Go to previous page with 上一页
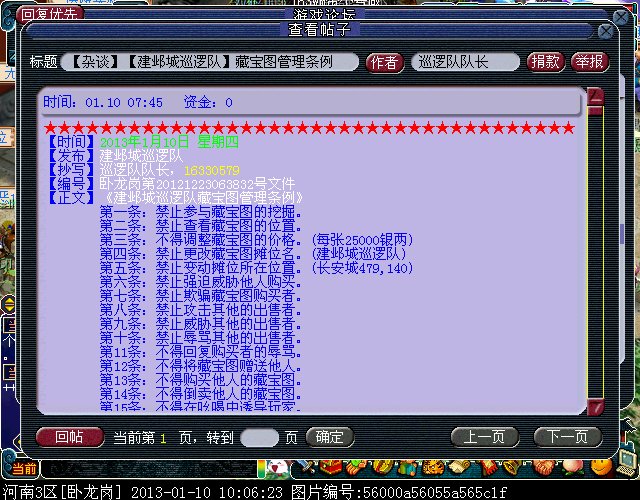The image size is (640, 500). tap(485, 437)
